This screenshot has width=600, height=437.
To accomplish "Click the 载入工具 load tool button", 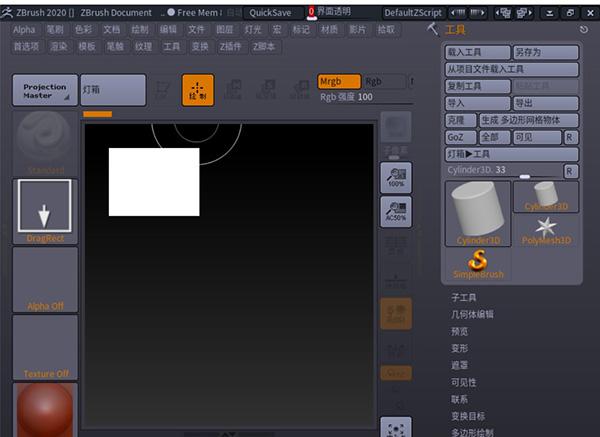I will point(476,52).
